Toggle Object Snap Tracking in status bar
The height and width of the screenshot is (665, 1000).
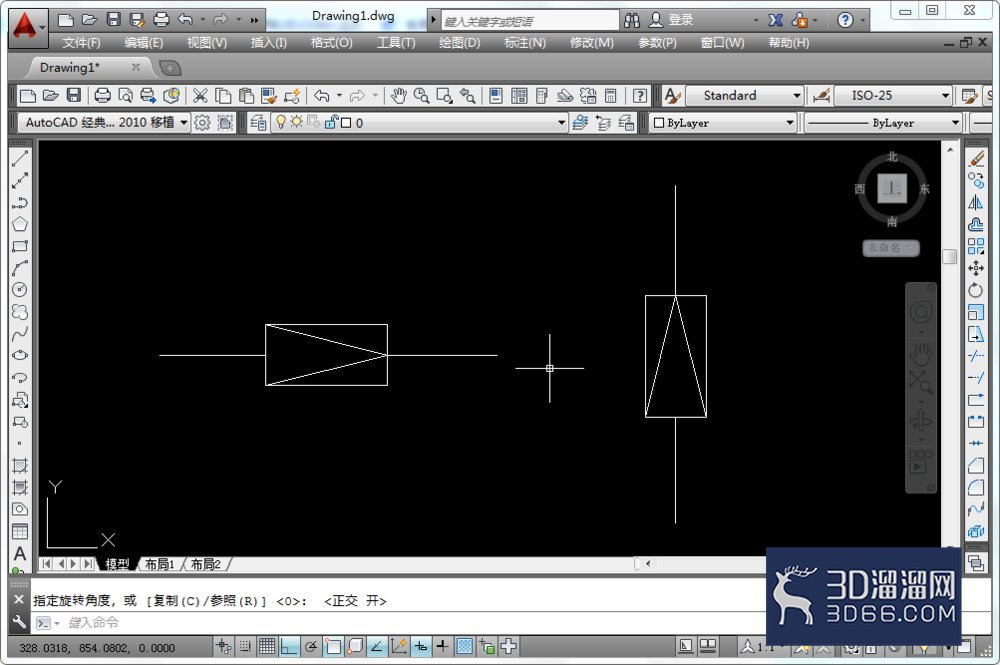point(377,647)
